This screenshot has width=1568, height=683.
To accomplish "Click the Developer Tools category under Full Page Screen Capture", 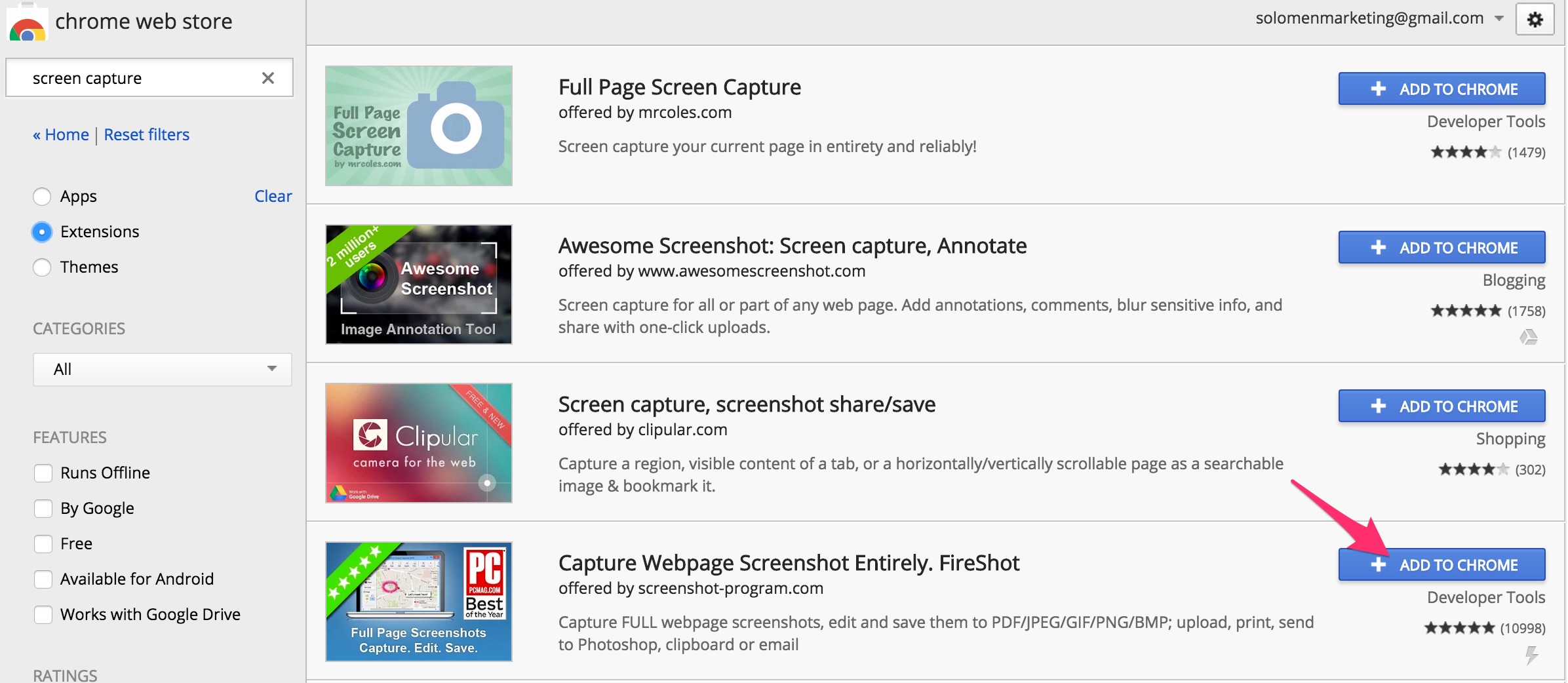I will (x=1486, y=122).
